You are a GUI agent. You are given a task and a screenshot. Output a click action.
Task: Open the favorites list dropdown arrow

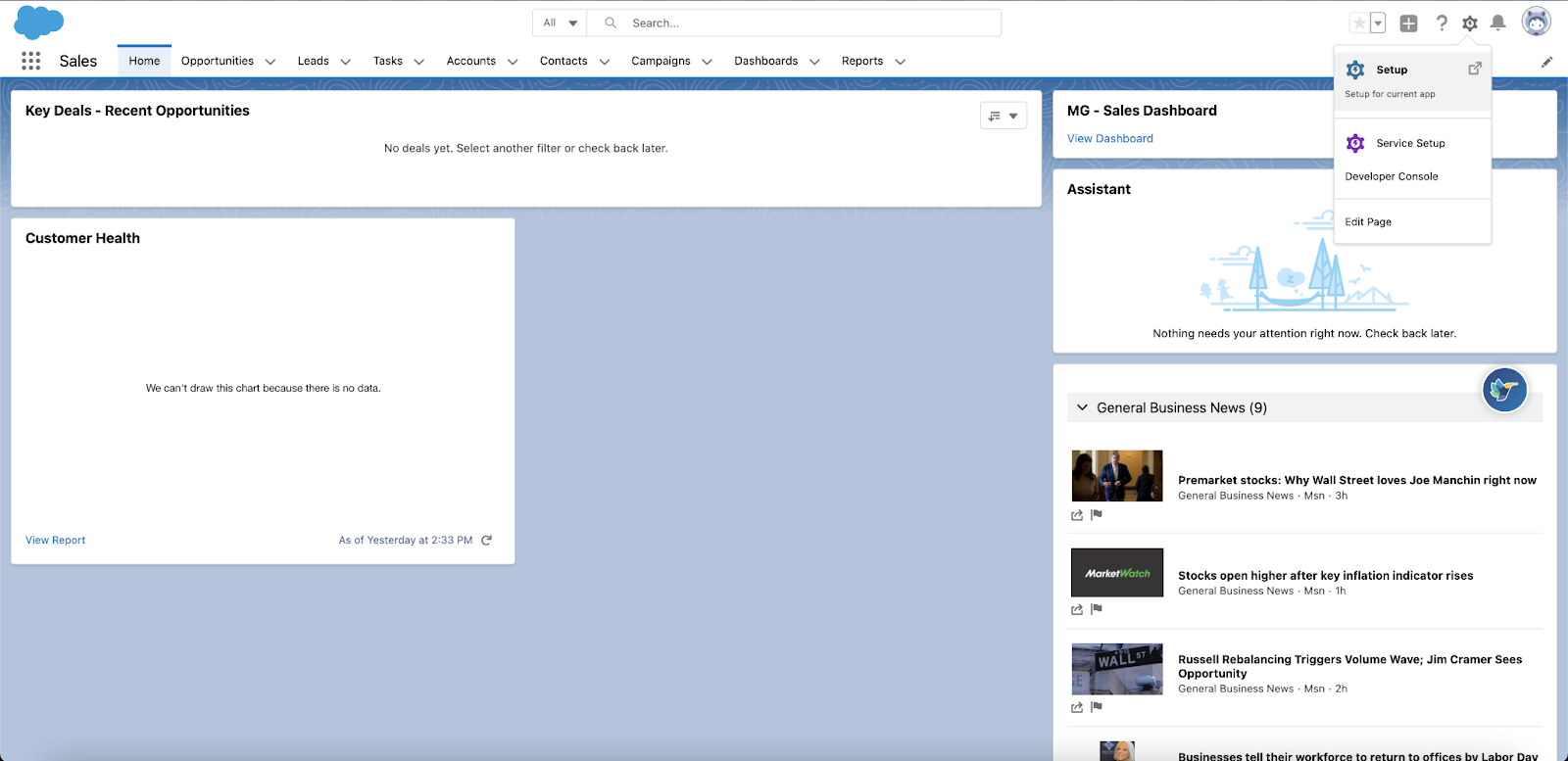[1378, 24]
